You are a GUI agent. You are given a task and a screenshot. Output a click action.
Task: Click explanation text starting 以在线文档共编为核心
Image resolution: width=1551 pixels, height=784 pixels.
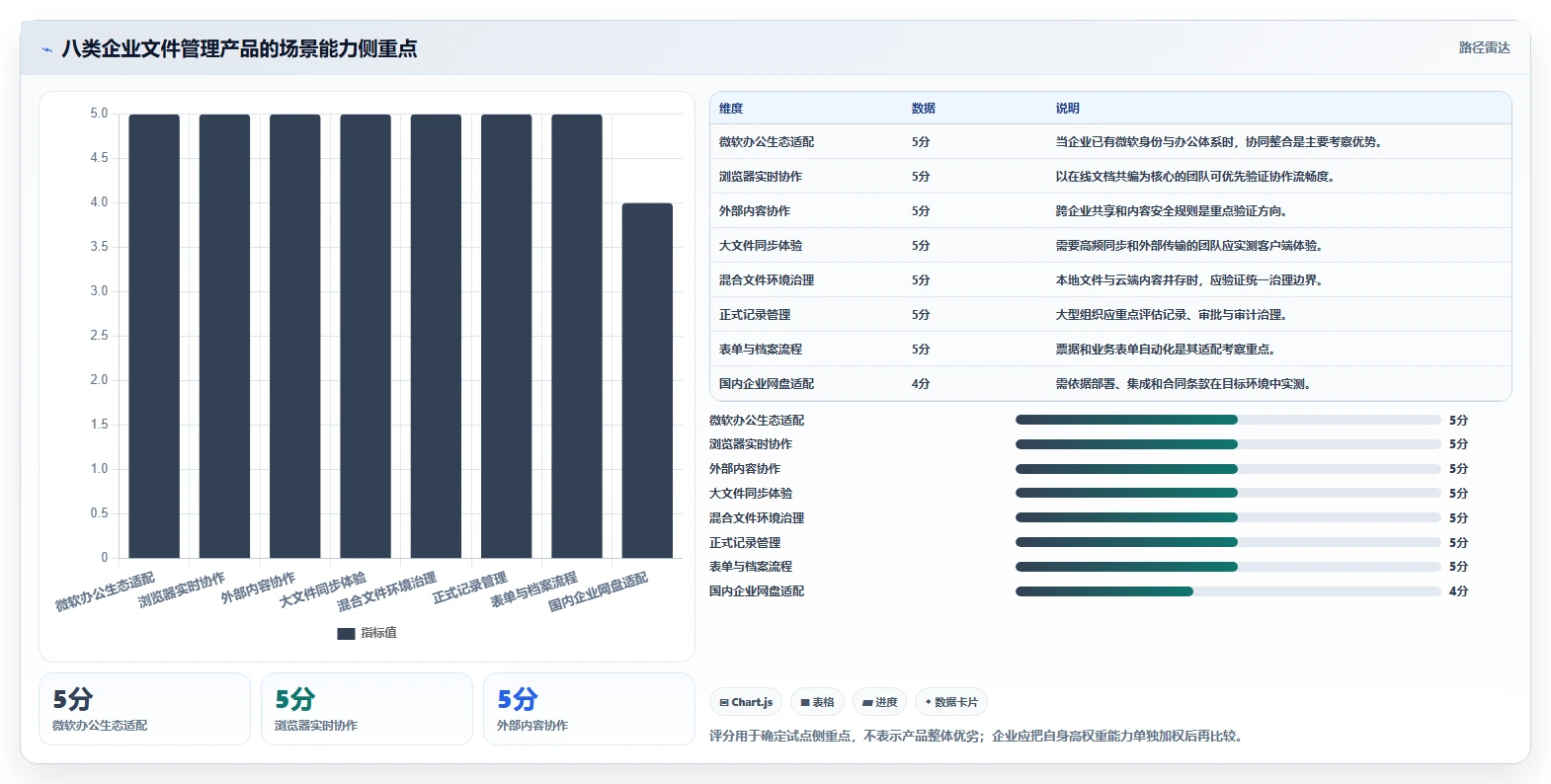(1196, 177)
